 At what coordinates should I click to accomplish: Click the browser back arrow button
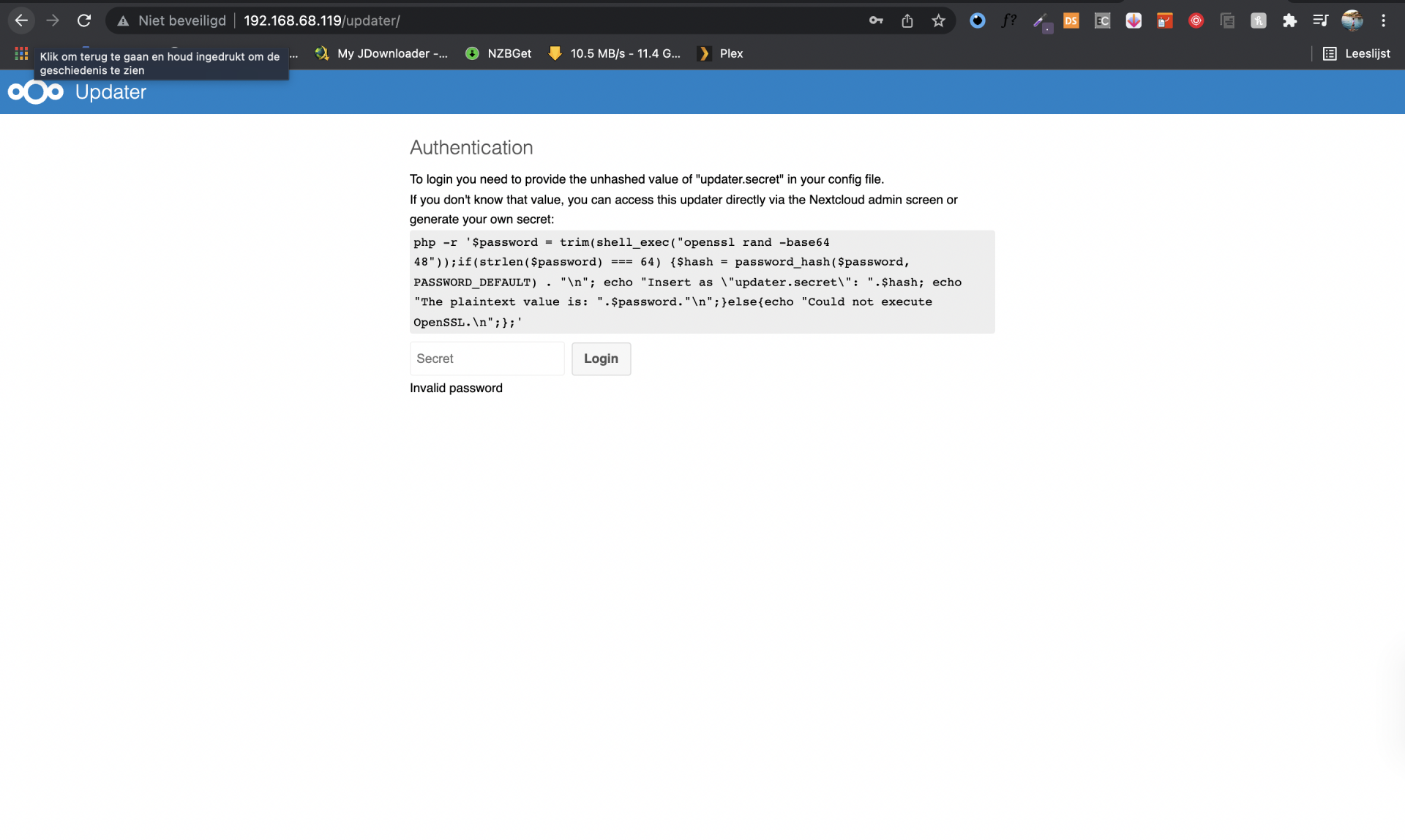coord(21,20)
